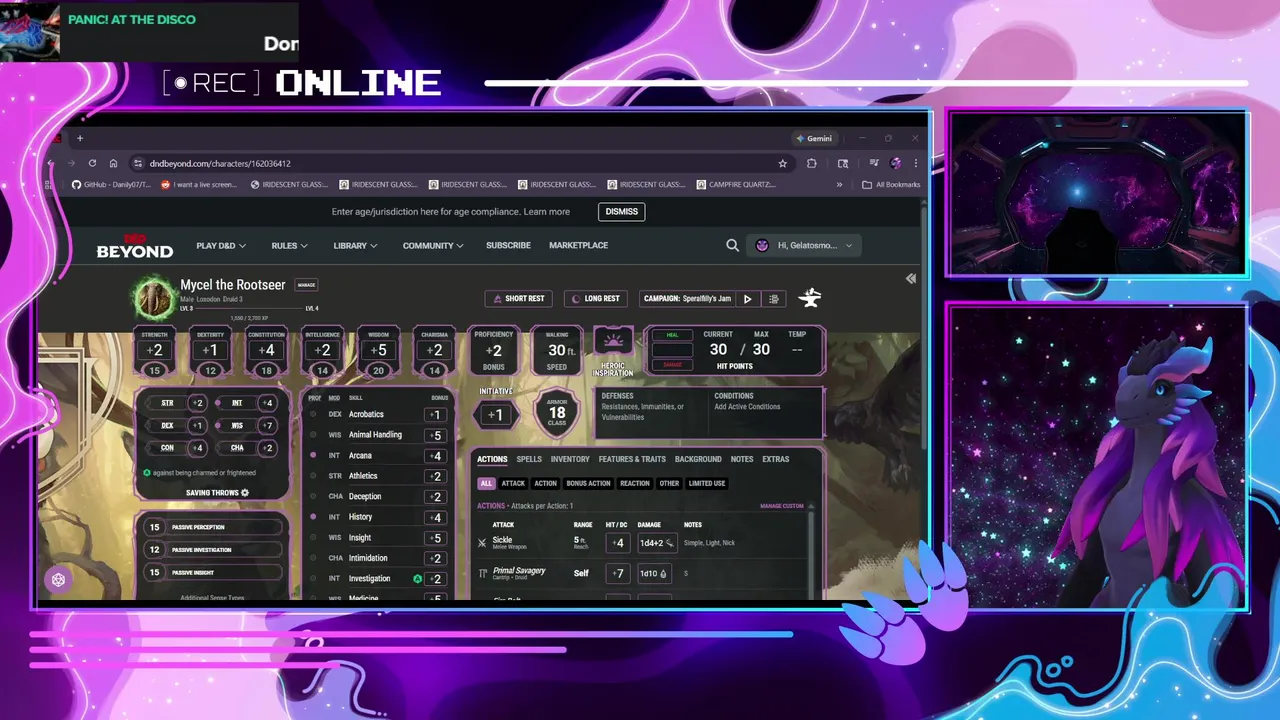
Task: Click the HEAL button
Action: tap(672, 335)
